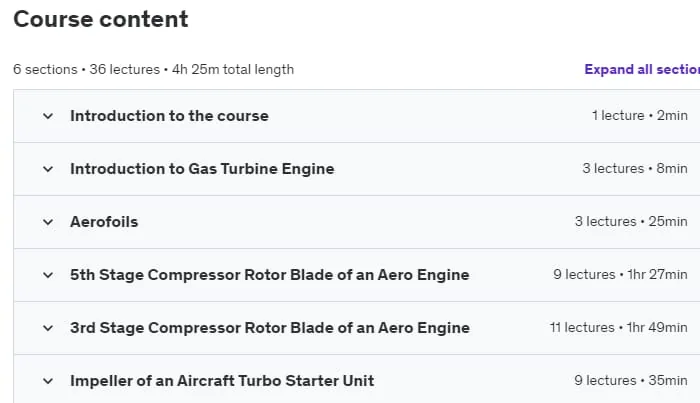This screenshot has width=700, height=403.
Task: Click chevron beside Introduction to the course
Action: pyautogui.click(x=48, y=116)
